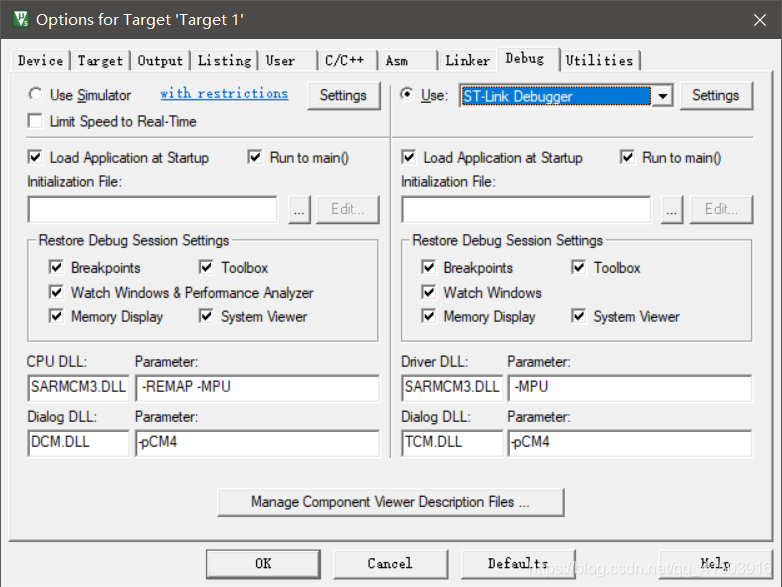Click the driver -MPU parameter field
This screenshot has height=587, width=782.
point(630,388)
